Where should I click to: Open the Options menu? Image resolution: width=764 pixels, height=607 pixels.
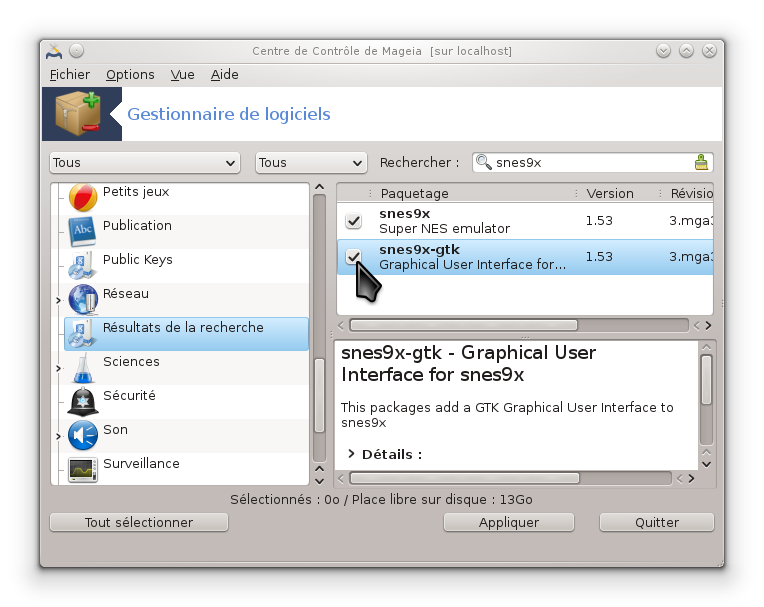click(130, 75)
